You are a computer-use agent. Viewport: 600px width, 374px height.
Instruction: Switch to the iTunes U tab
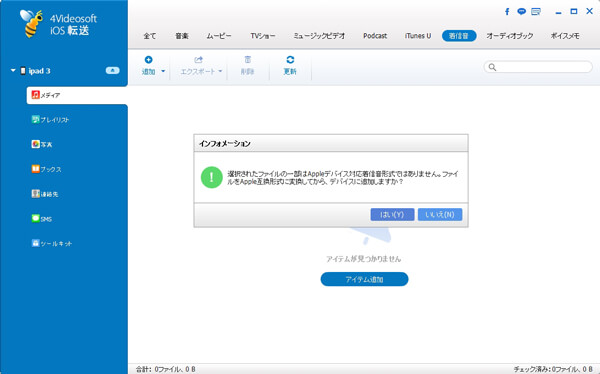[x=418, y=36]
